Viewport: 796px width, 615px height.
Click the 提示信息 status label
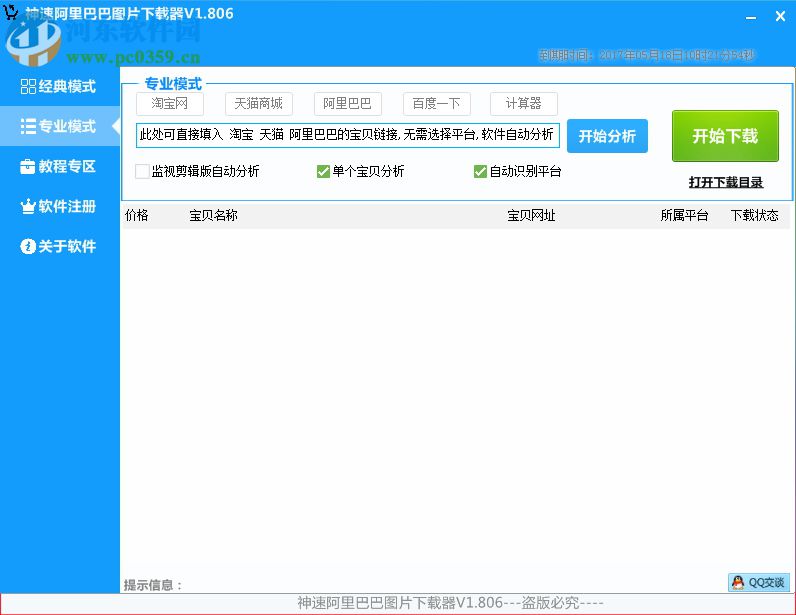[x=153, y=585]
